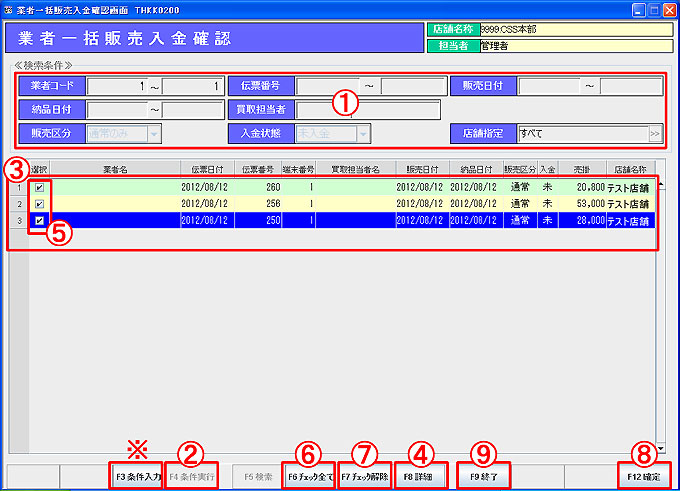Click the scrollbar up arrow of the list
This screenshot has width=680, height=491.
pyautogui.click(x=660, y=186)
